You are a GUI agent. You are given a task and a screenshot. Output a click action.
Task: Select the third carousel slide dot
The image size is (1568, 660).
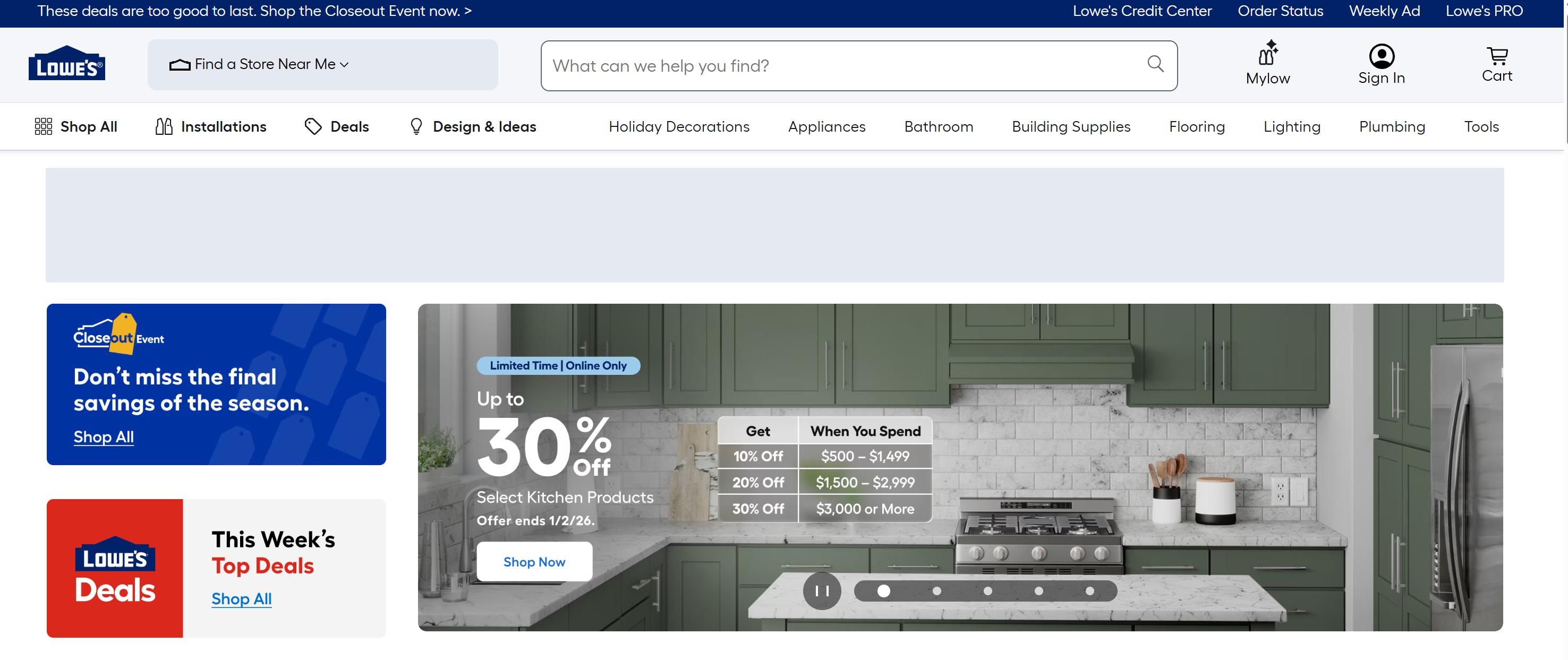coord(987,592)
